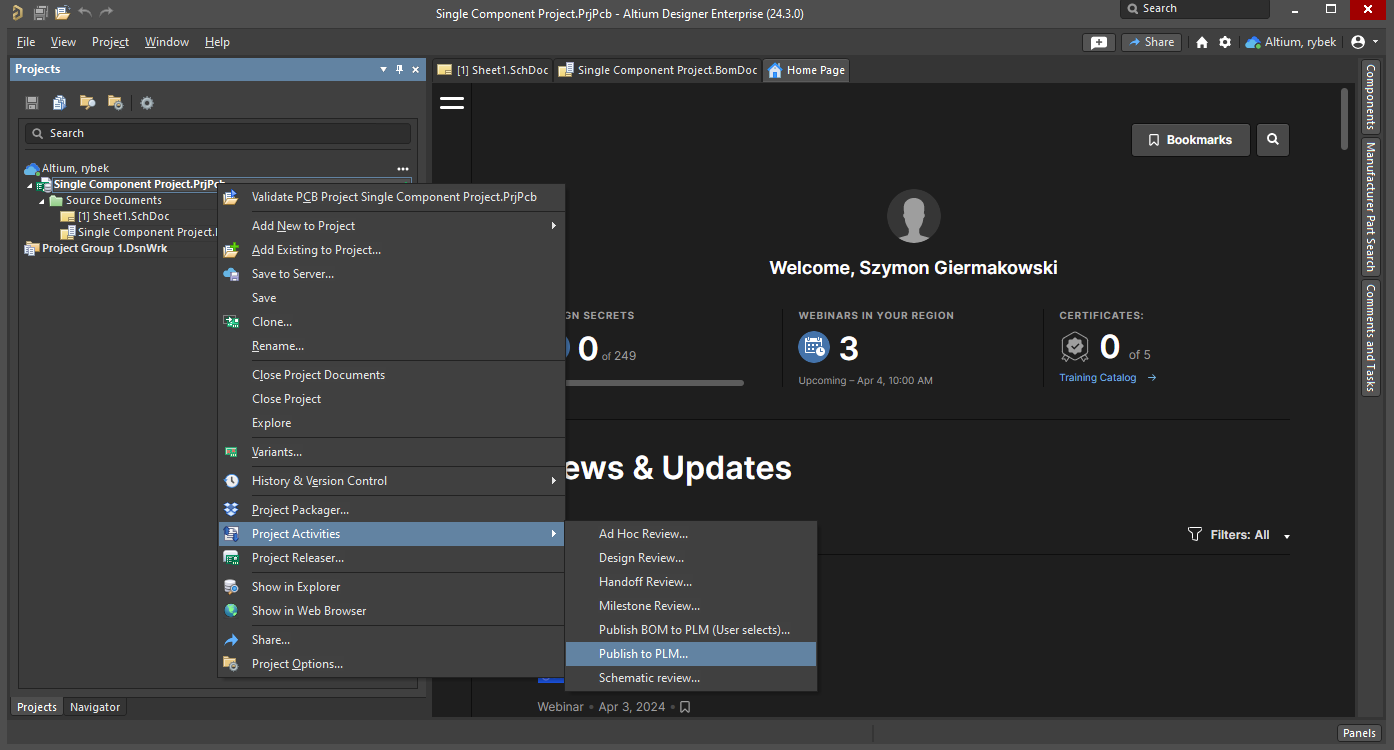1394x750 pixels.
Task: Open the File menu
Action: (26, 42)
